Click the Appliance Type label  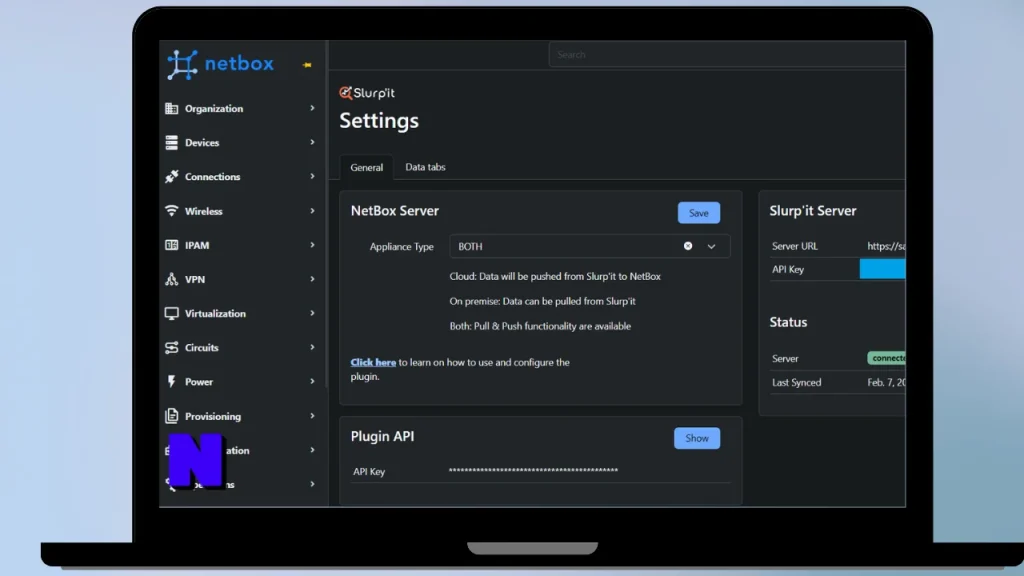[x=402, y=247]
